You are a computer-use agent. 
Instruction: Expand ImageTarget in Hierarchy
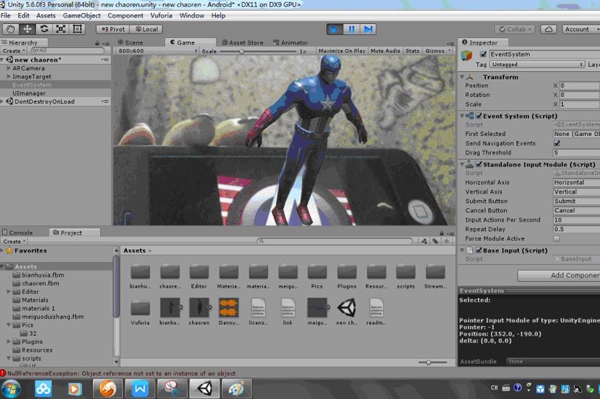click(x=8, y=77)
